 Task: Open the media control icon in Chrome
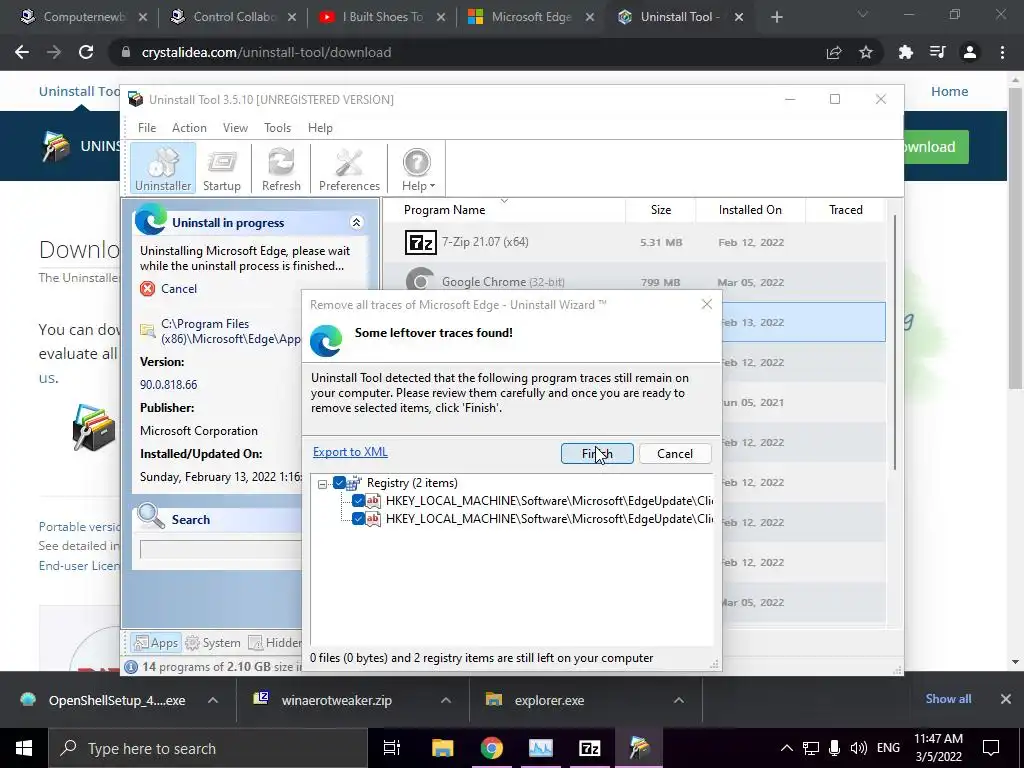click(937, 52)
